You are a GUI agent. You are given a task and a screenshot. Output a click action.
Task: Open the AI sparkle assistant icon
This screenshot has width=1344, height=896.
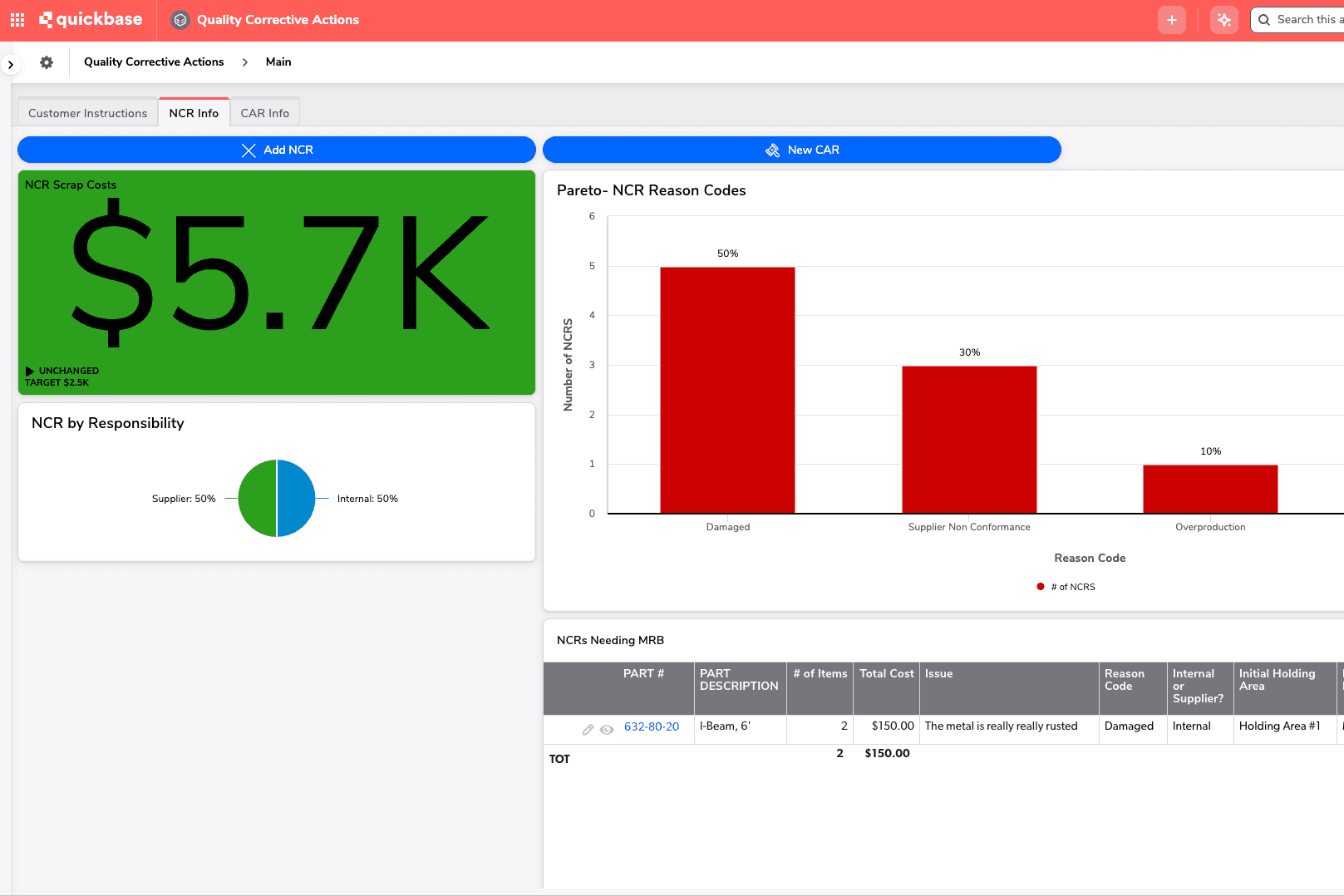[1223, 20]
